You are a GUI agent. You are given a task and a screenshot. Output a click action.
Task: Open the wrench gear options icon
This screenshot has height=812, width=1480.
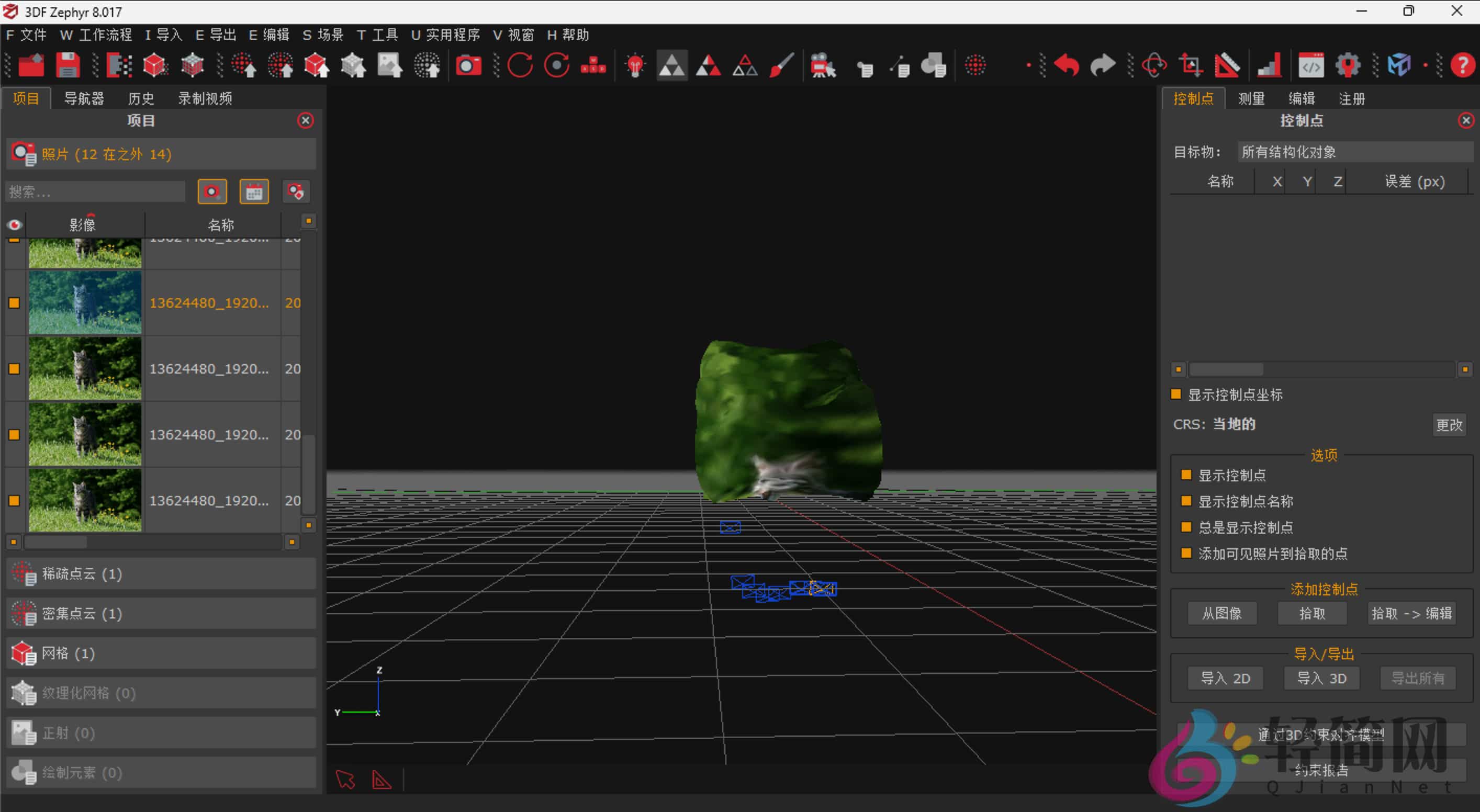(1347, 65)
